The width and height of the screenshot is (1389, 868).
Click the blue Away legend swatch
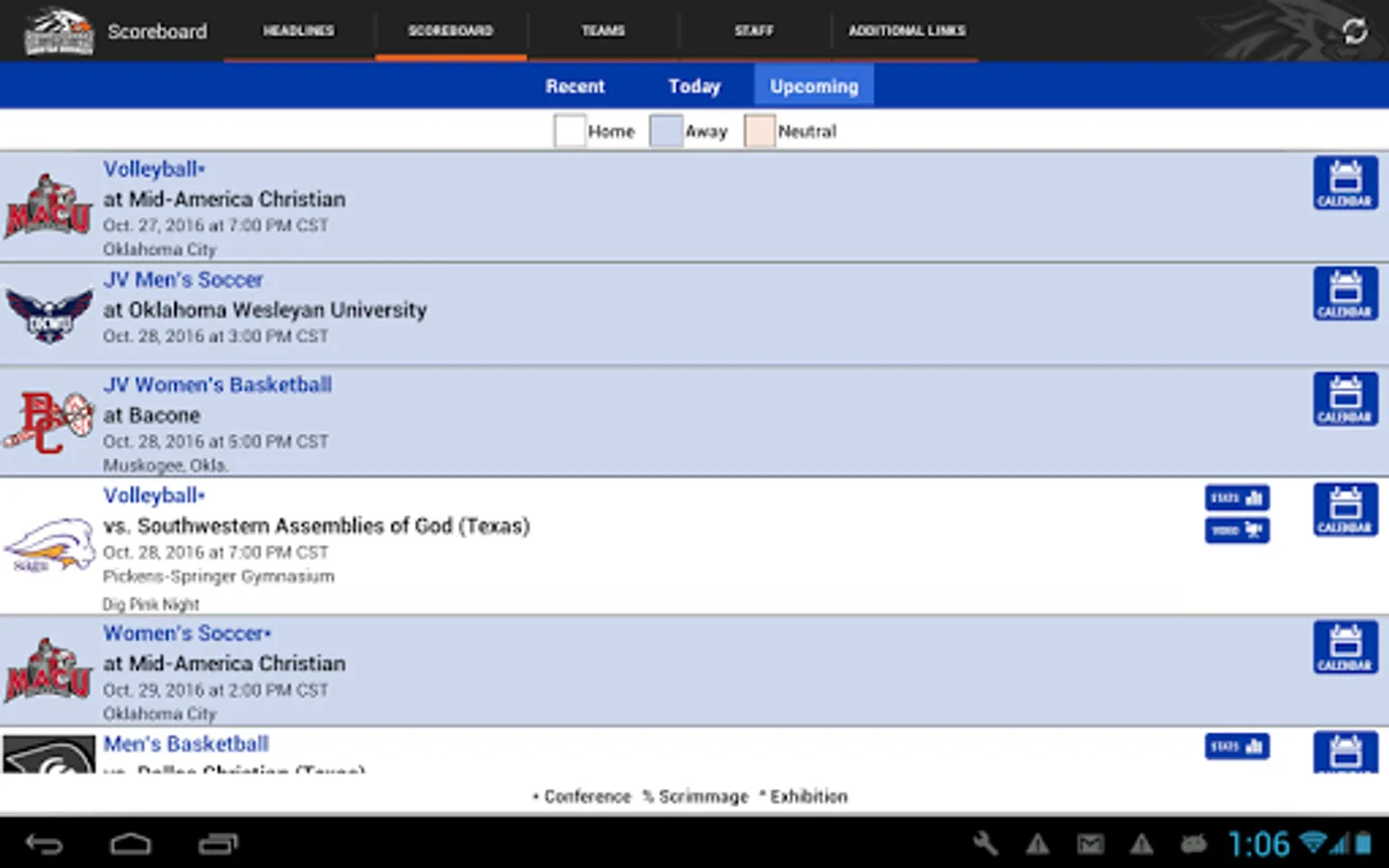point(667,131)
